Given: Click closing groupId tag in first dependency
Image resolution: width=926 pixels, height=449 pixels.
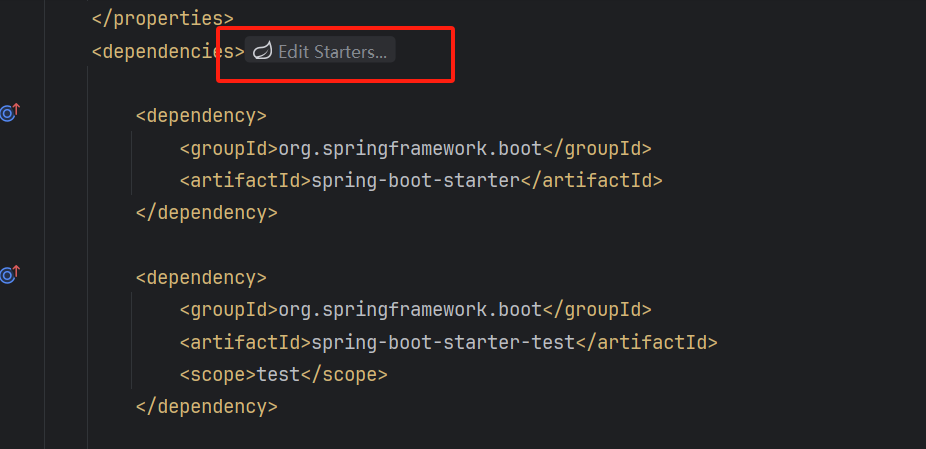Looking at the screenshot, I should [596, 148].
